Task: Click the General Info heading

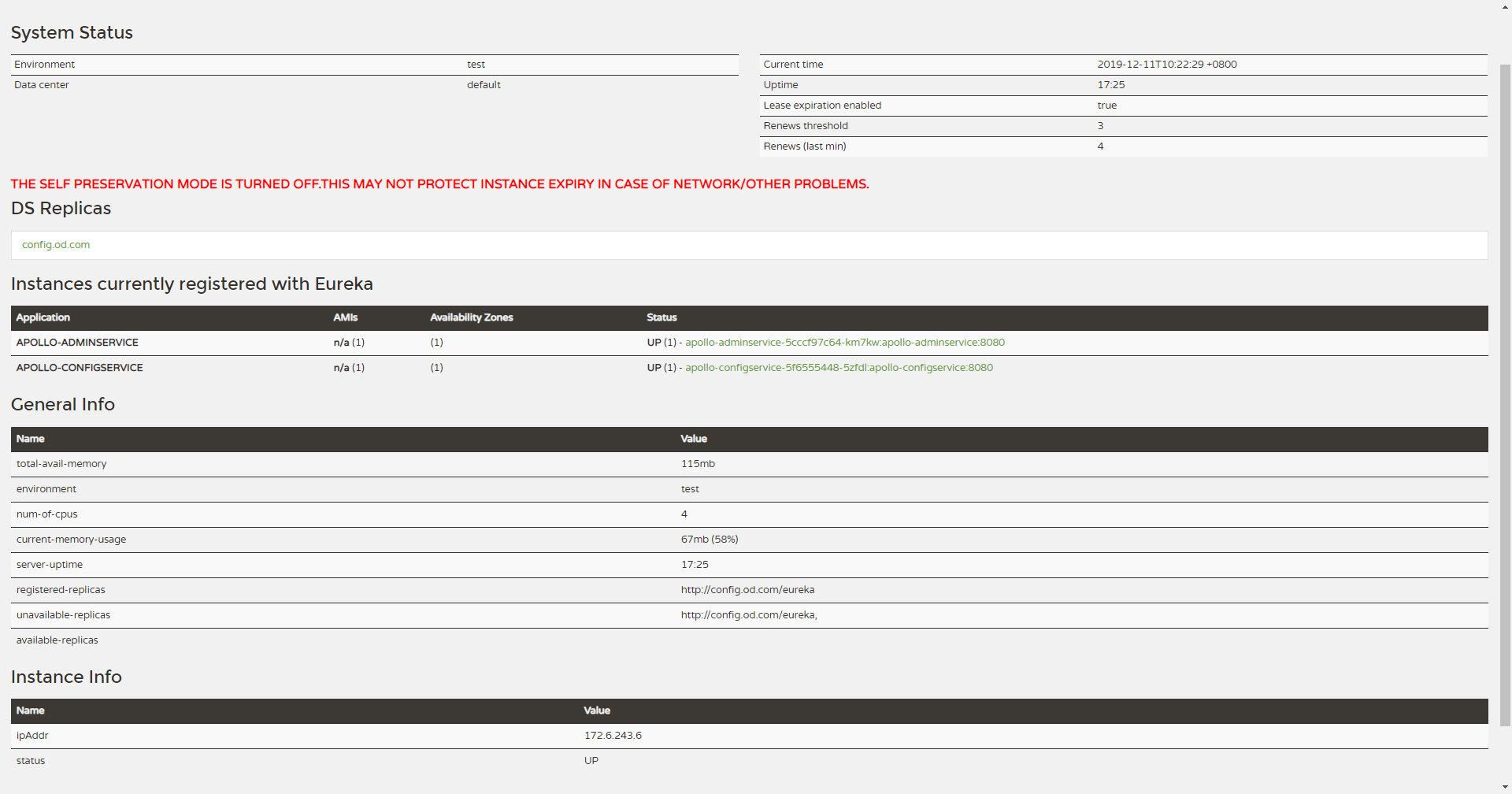Action: point(63,404)
